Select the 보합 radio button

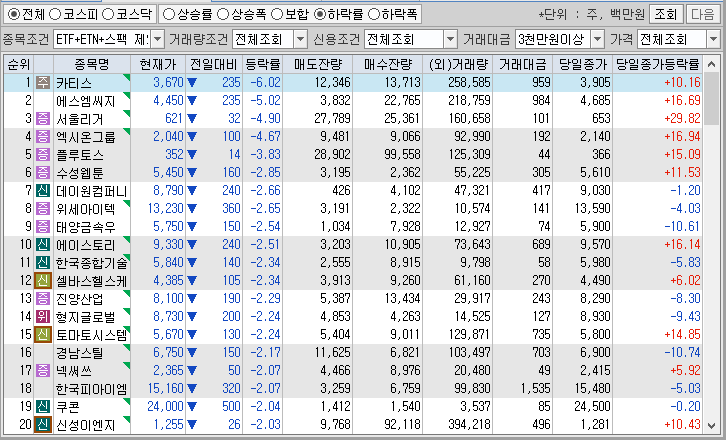[277, 14]
